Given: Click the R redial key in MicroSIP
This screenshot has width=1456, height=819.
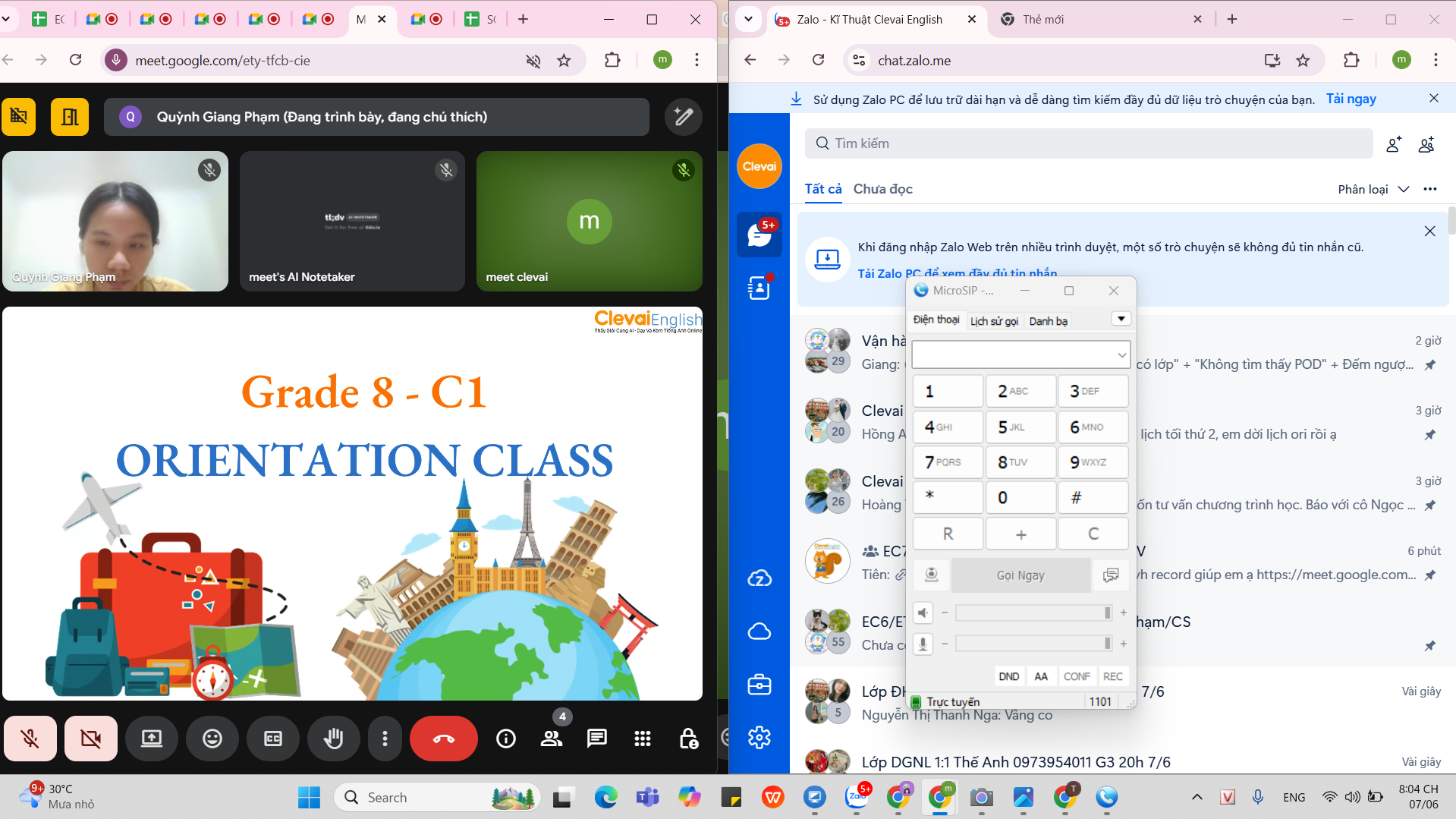Looking at the screenshot, I should tap(948, 534).
